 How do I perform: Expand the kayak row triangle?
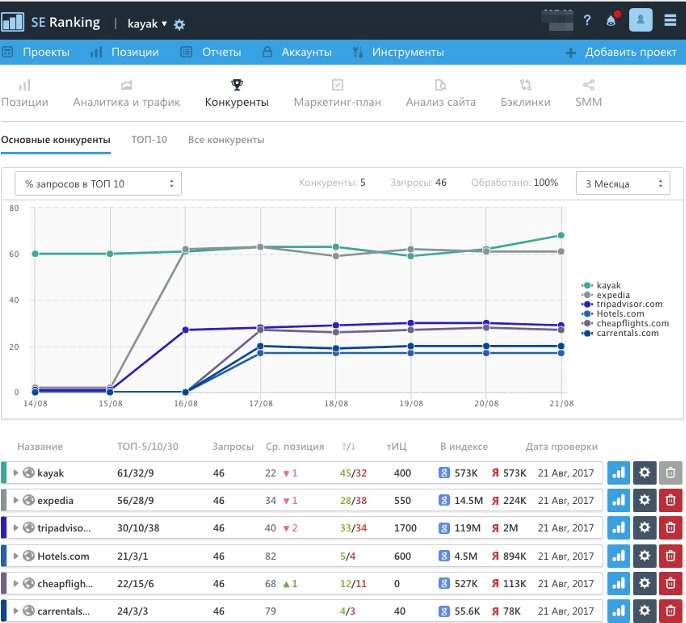[16, 472]
